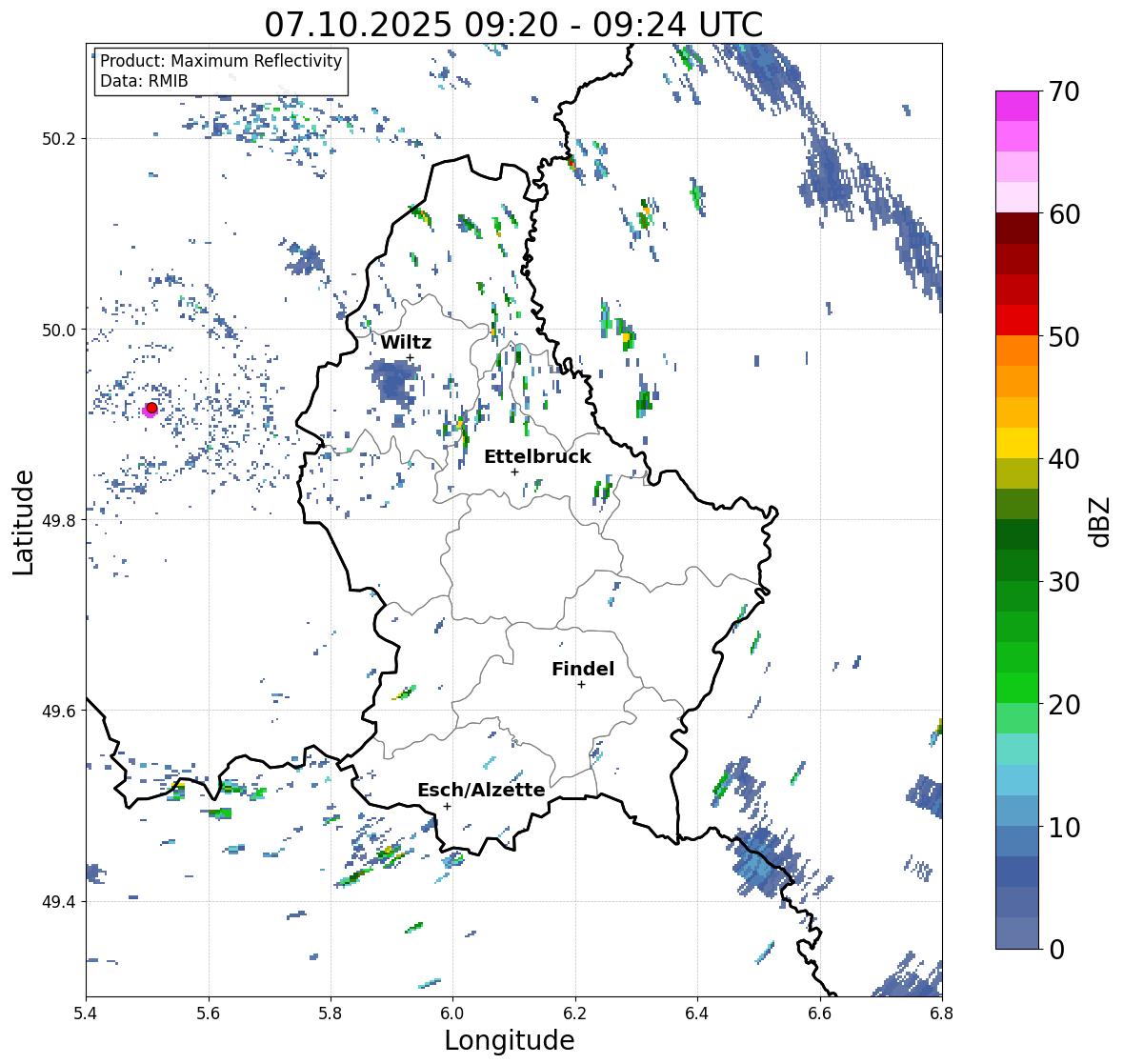Viewport: 1123px width, 1064px height.
Task: Click the colorbar tick label 70
Action: tap(1064, 91)
